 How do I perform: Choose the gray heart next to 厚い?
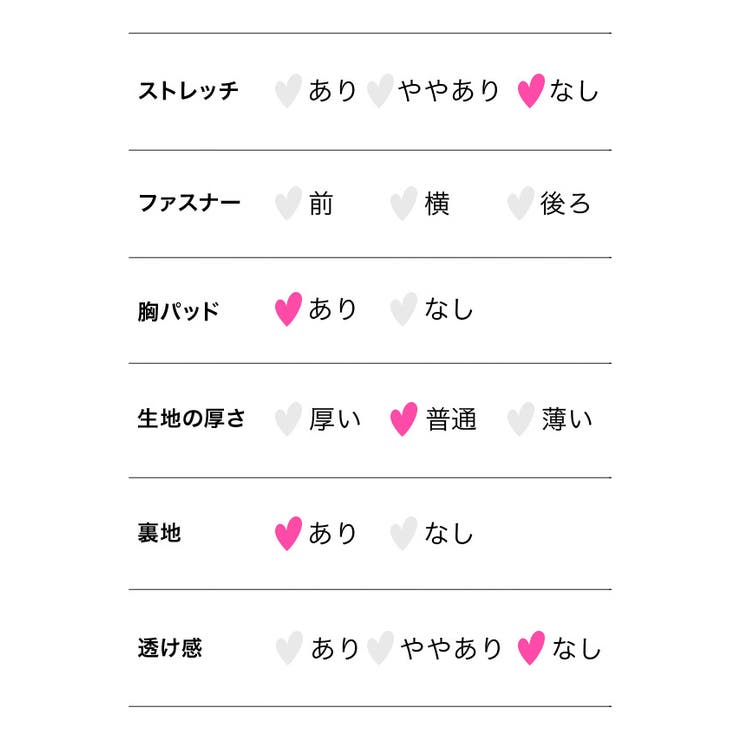(x=288, y=419)
